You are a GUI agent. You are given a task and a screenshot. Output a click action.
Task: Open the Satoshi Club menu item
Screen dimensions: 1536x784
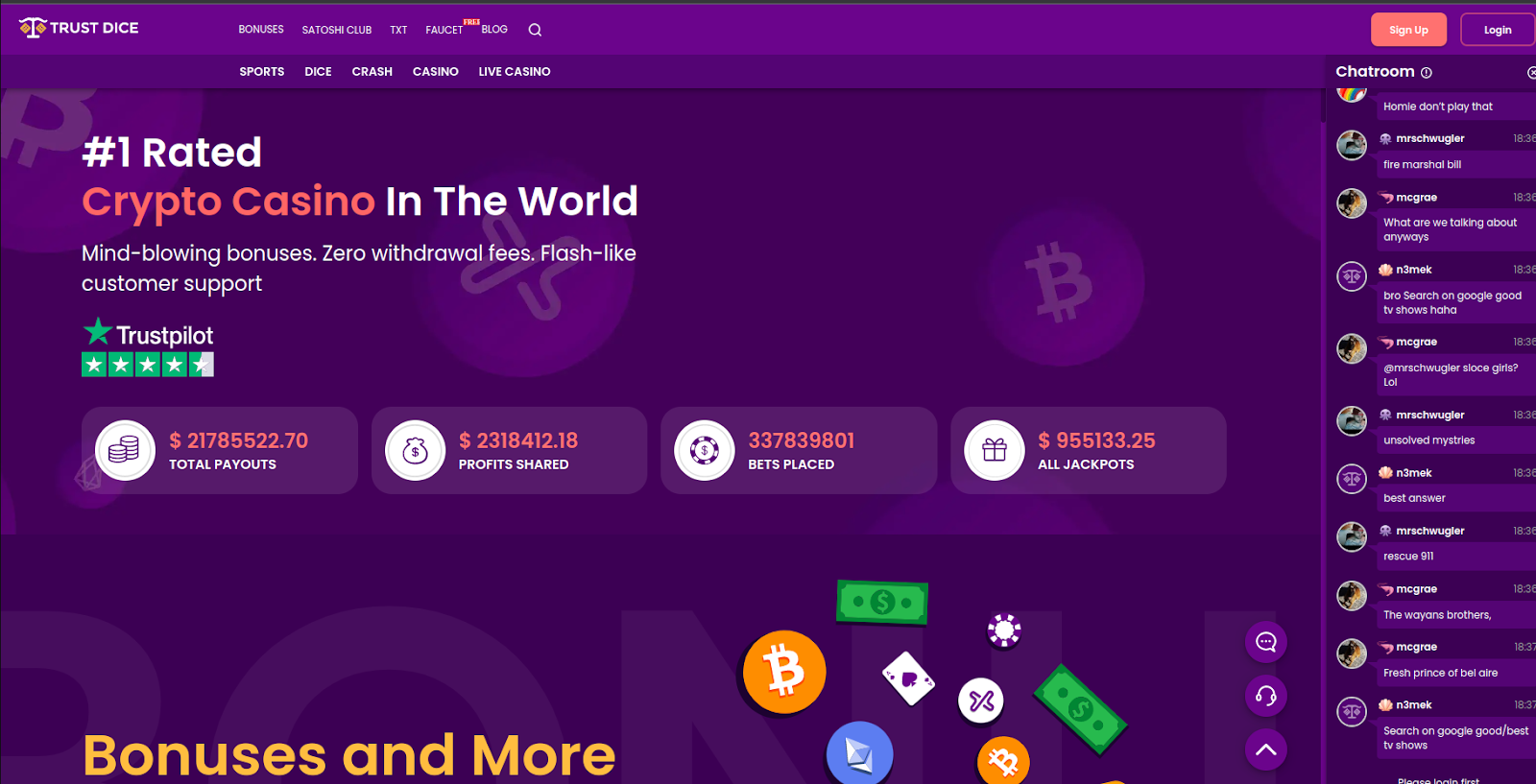coord(337,30)
